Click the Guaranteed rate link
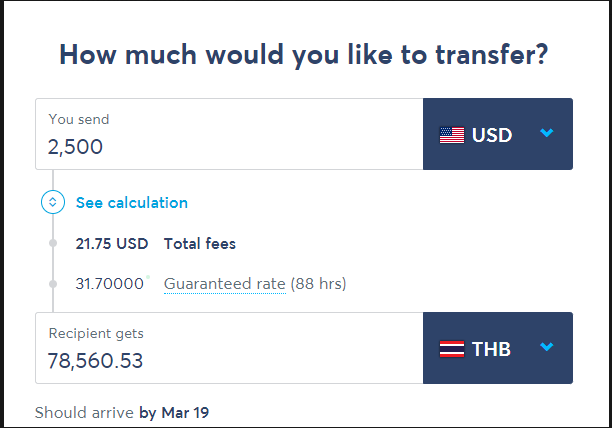Image resolution: width=612 pixels, height=428 pixels. [x=225, y=284]
